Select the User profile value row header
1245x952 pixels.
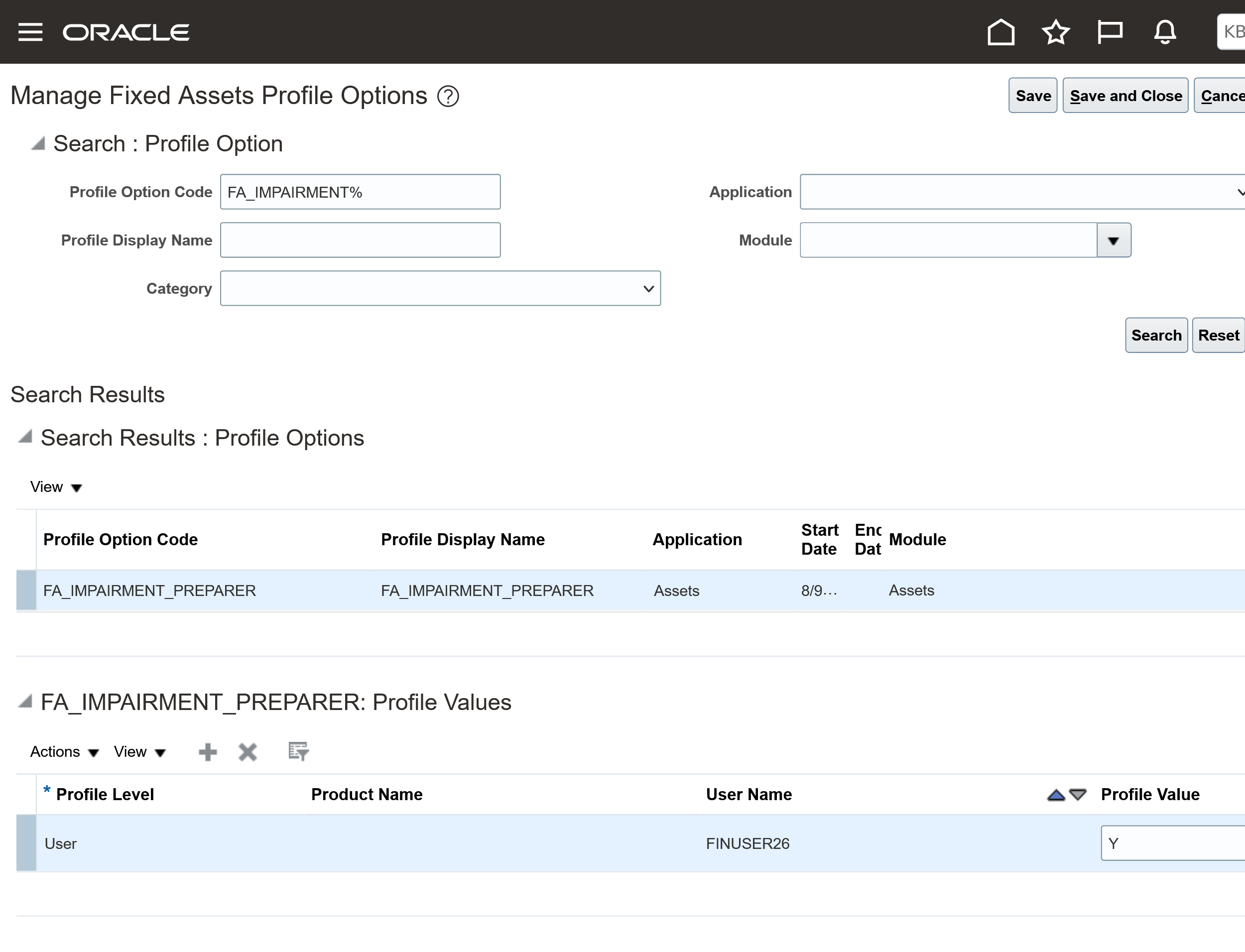click(26, 843)
